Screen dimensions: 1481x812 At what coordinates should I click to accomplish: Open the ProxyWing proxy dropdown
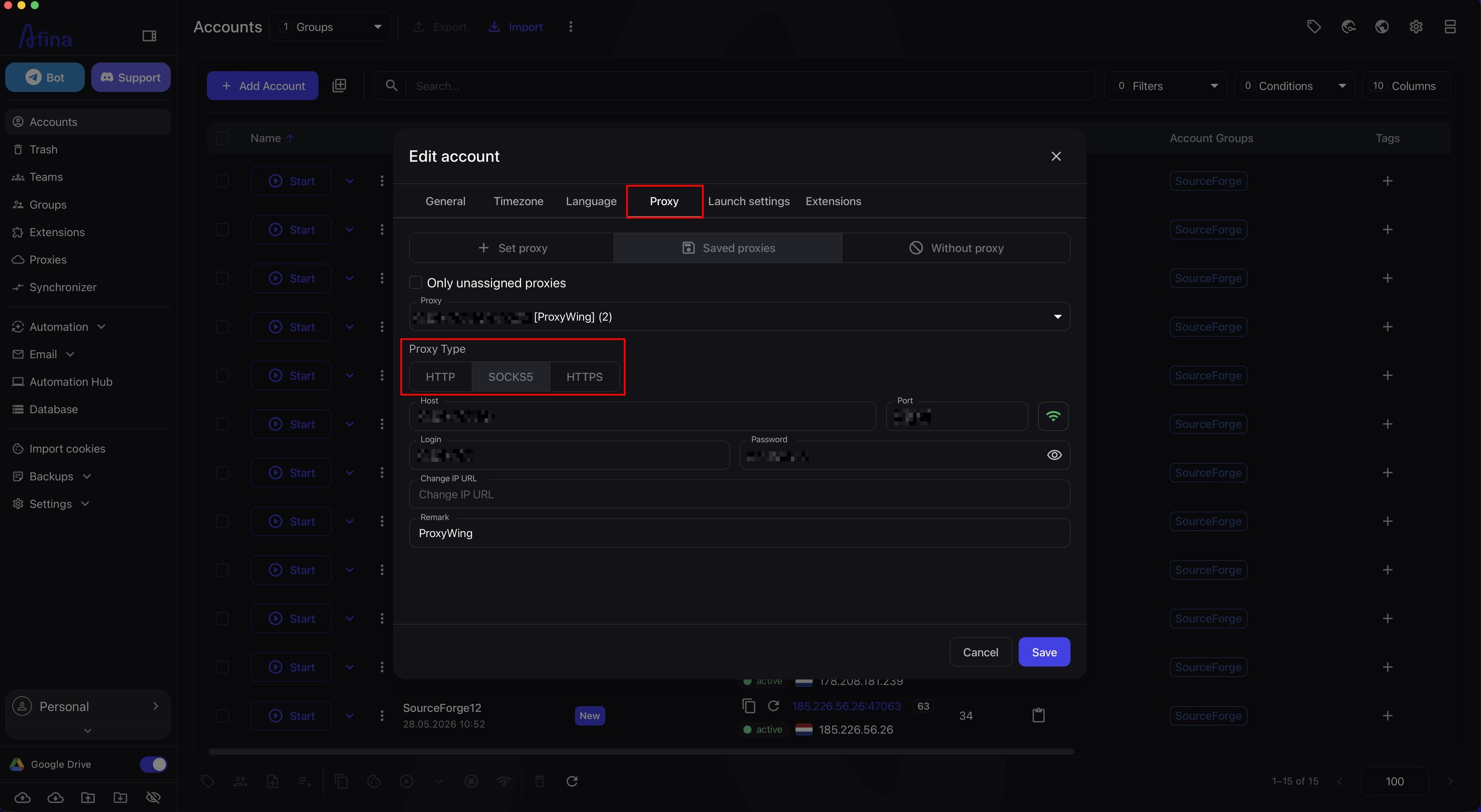pyautogui.click(x=739, y=317)
